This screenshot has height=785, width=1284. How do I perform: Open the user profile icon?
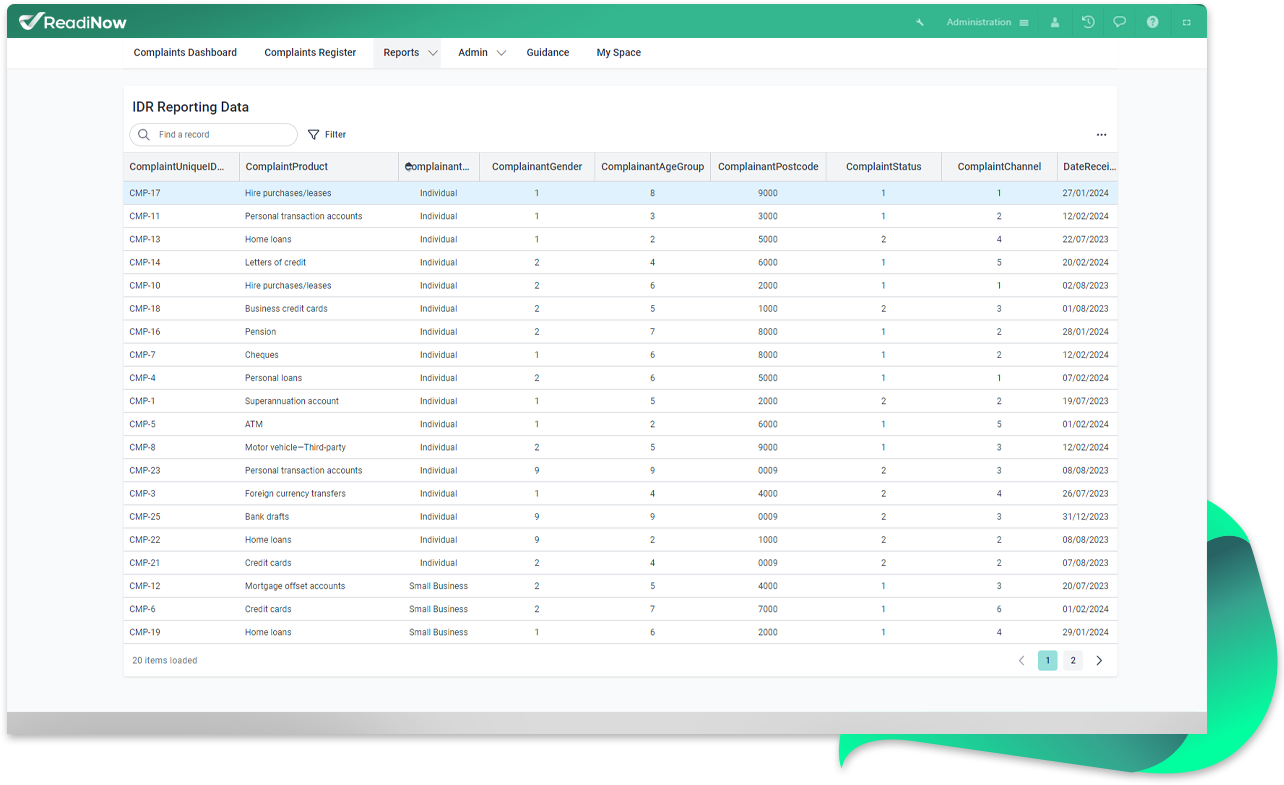1055,22
